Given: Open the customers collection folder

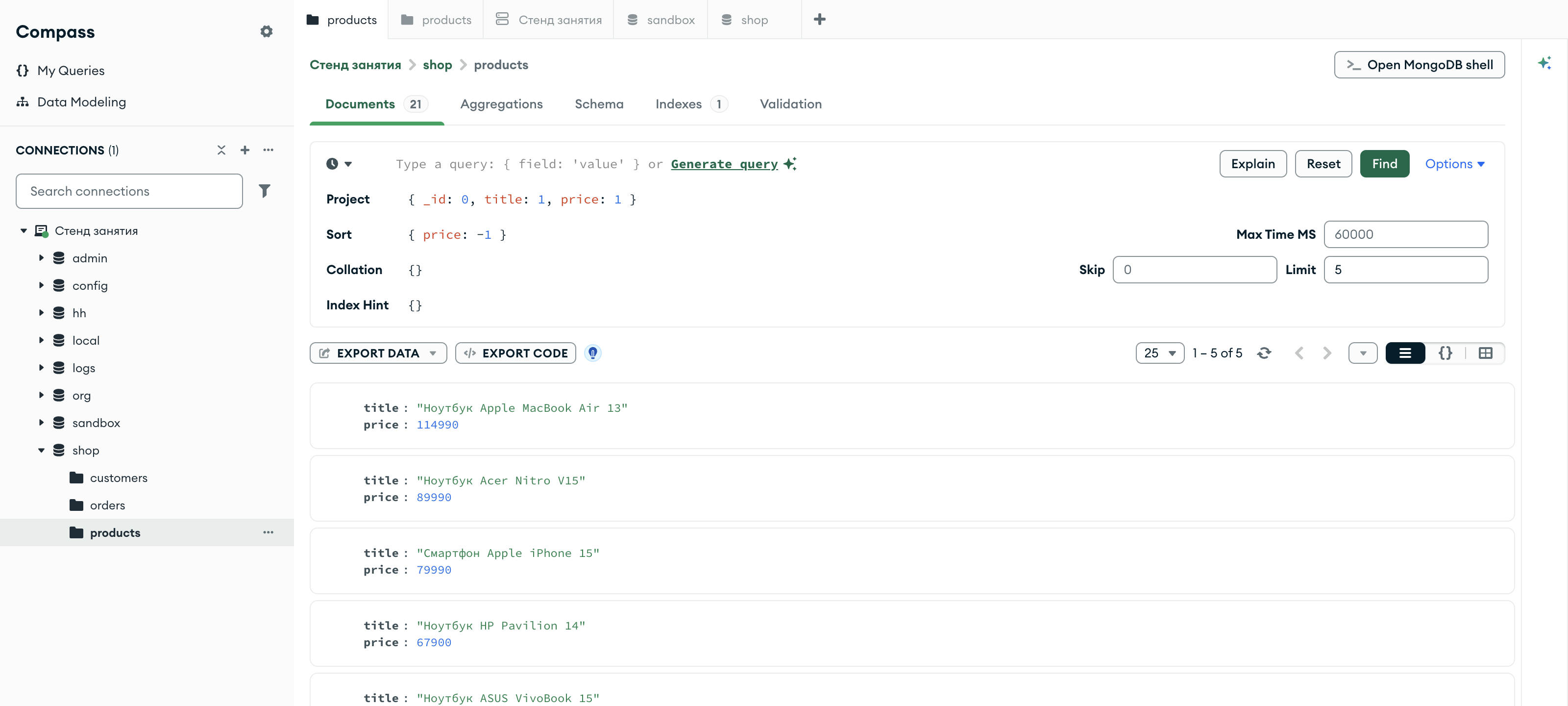Looking at the screenshot, I should [x=119, y=478].
